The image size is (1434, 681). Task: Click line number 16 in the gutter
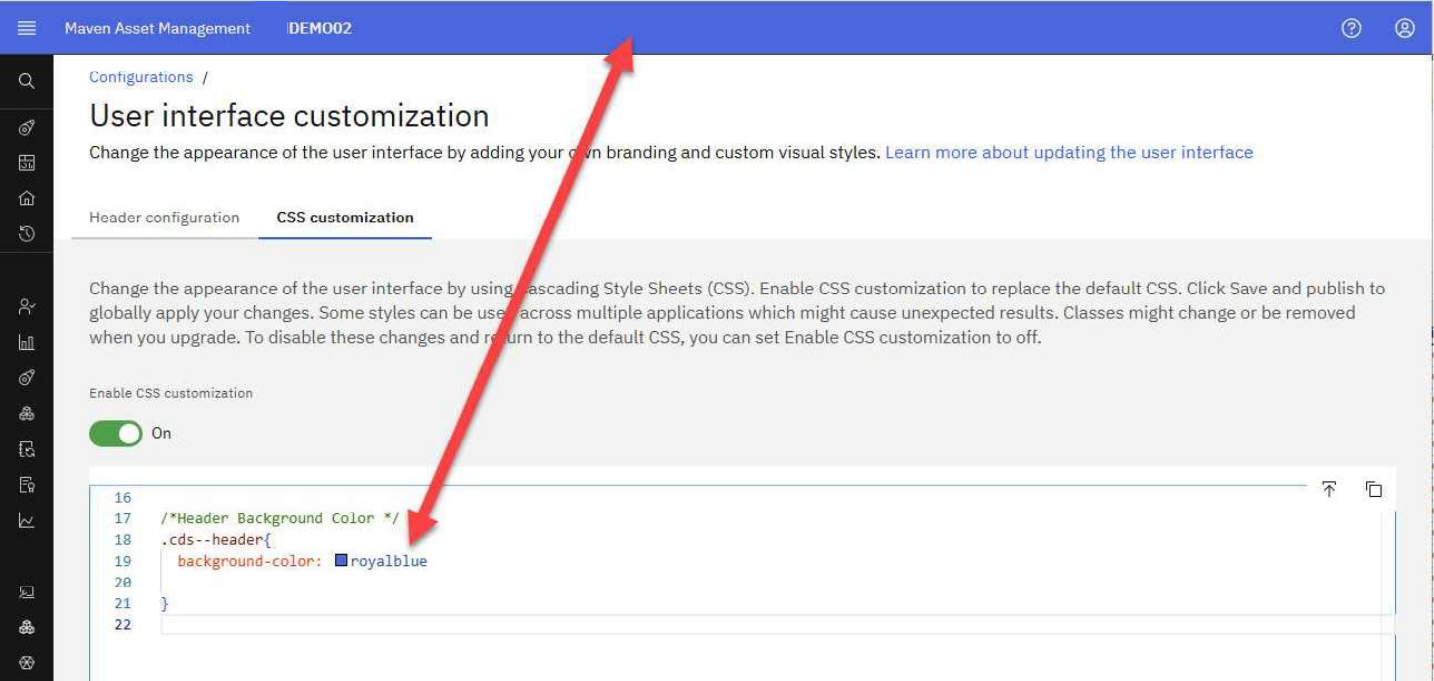(x=123, y=497)
